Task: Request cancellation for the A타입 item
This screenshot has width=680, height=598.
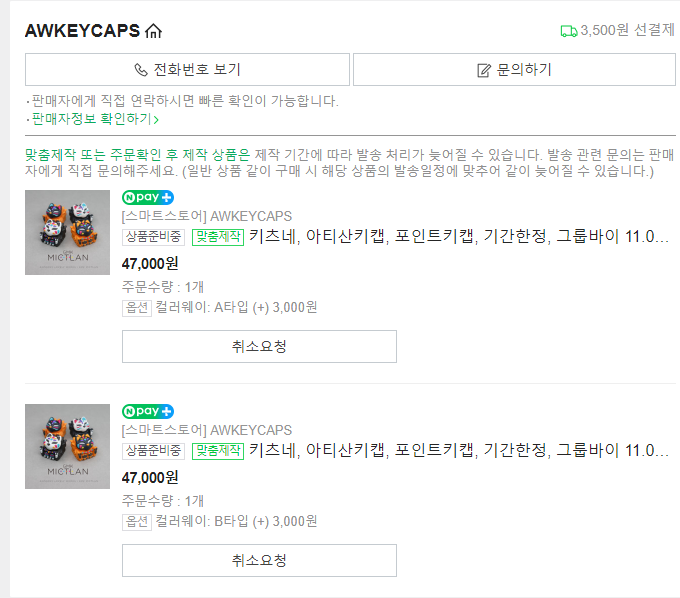Action: point(259,346)
